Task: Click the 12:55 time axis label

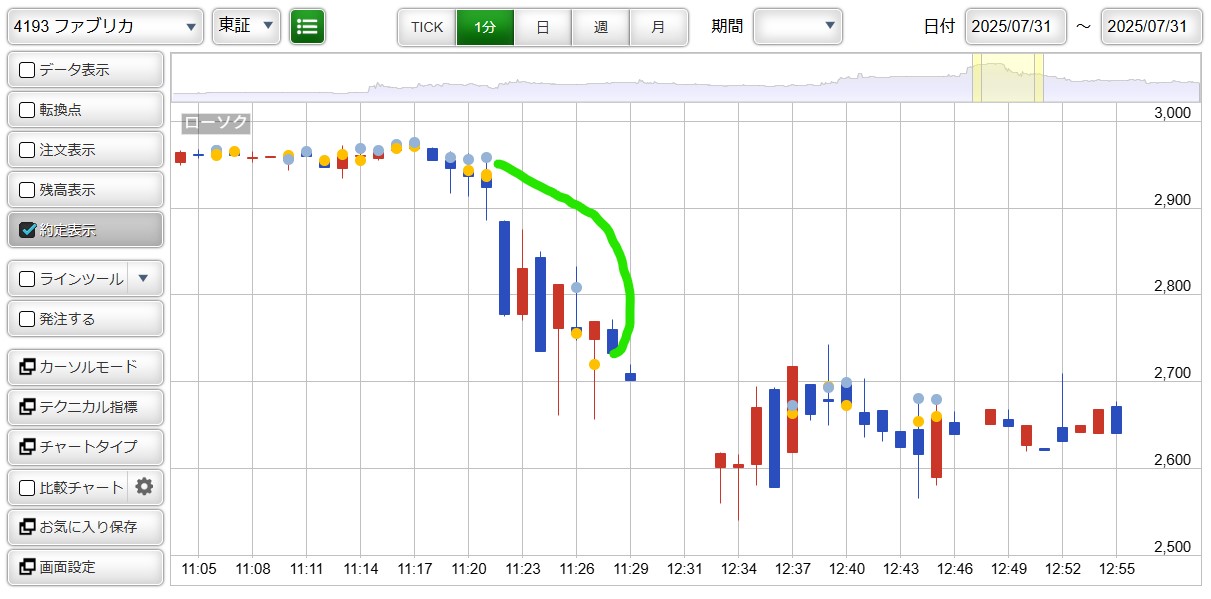Action: [x=1116, y=568]
